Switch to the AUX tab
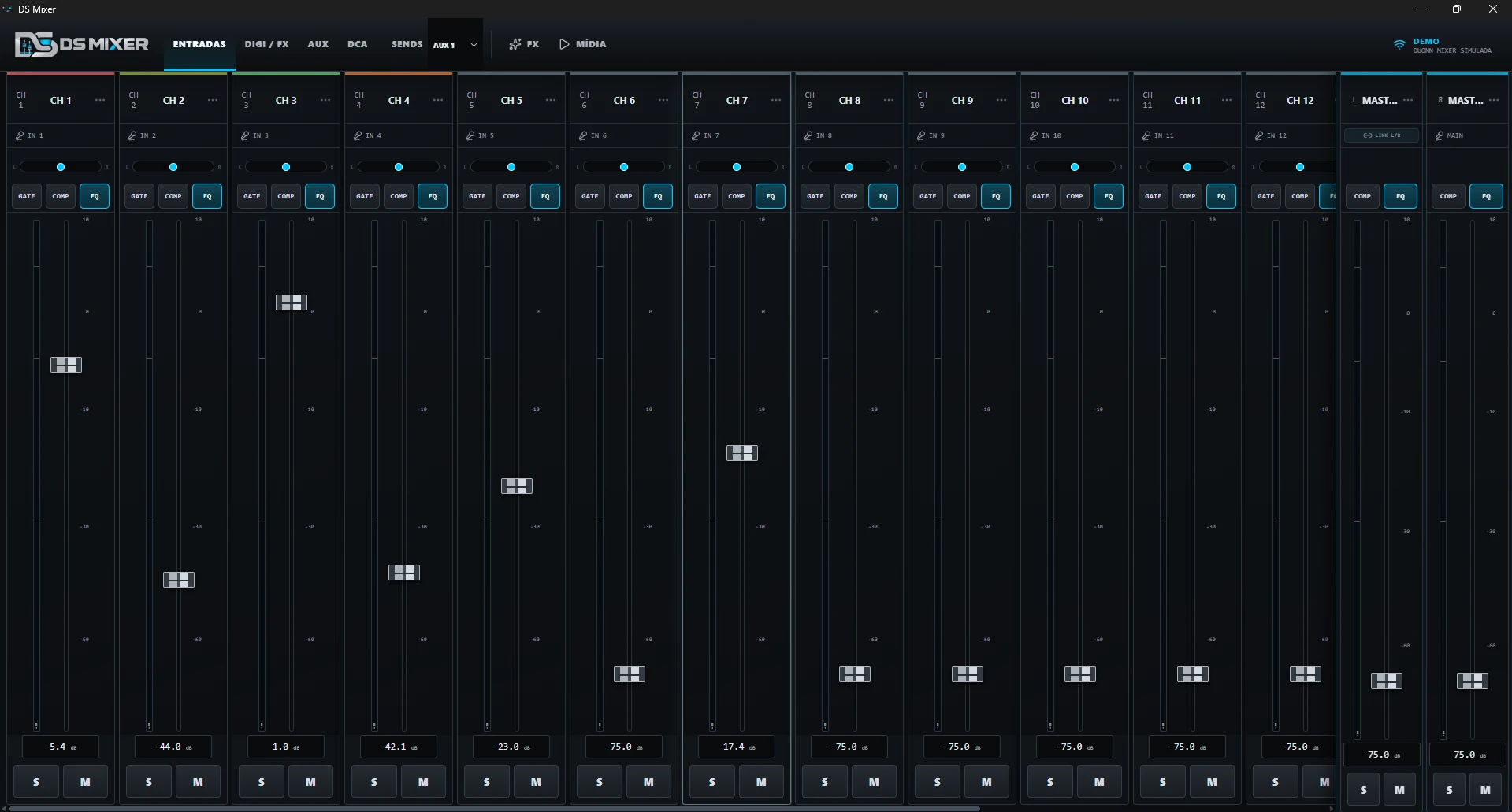This screenshot has height=812, width=1512. pos(318,44)
